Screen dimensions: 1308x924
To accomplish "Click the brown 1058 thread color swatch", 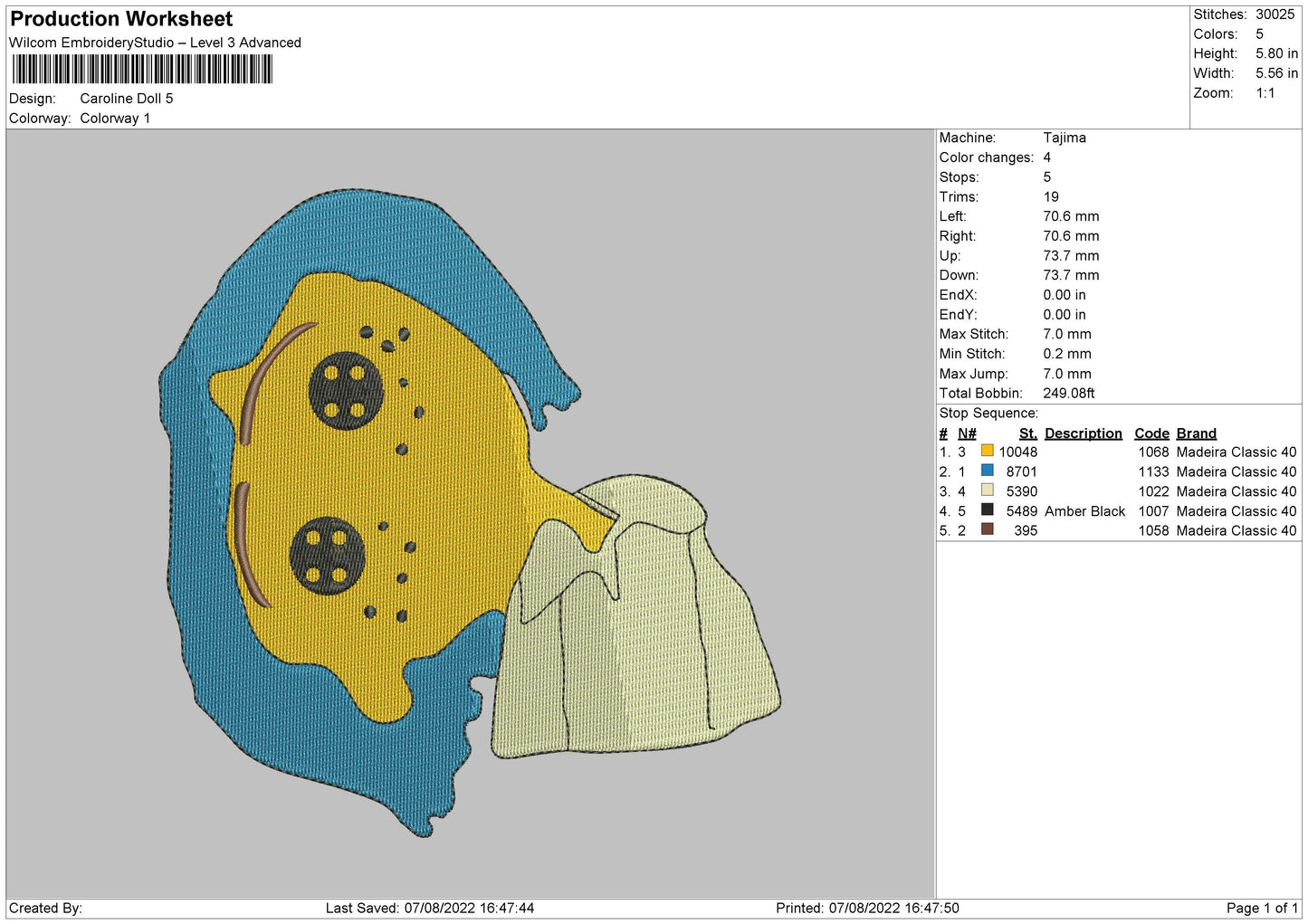I will coord(987,529).
